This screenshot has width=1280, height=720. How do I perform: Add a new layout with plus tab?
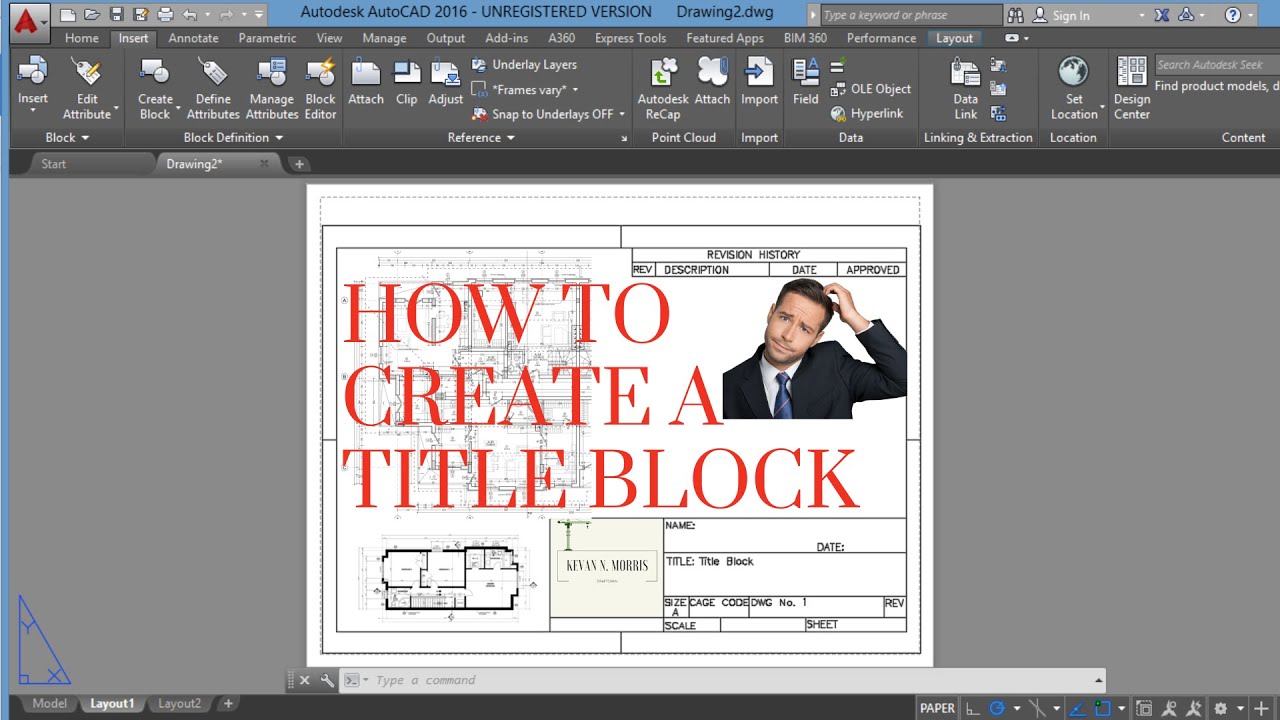[x=228, y=704]
